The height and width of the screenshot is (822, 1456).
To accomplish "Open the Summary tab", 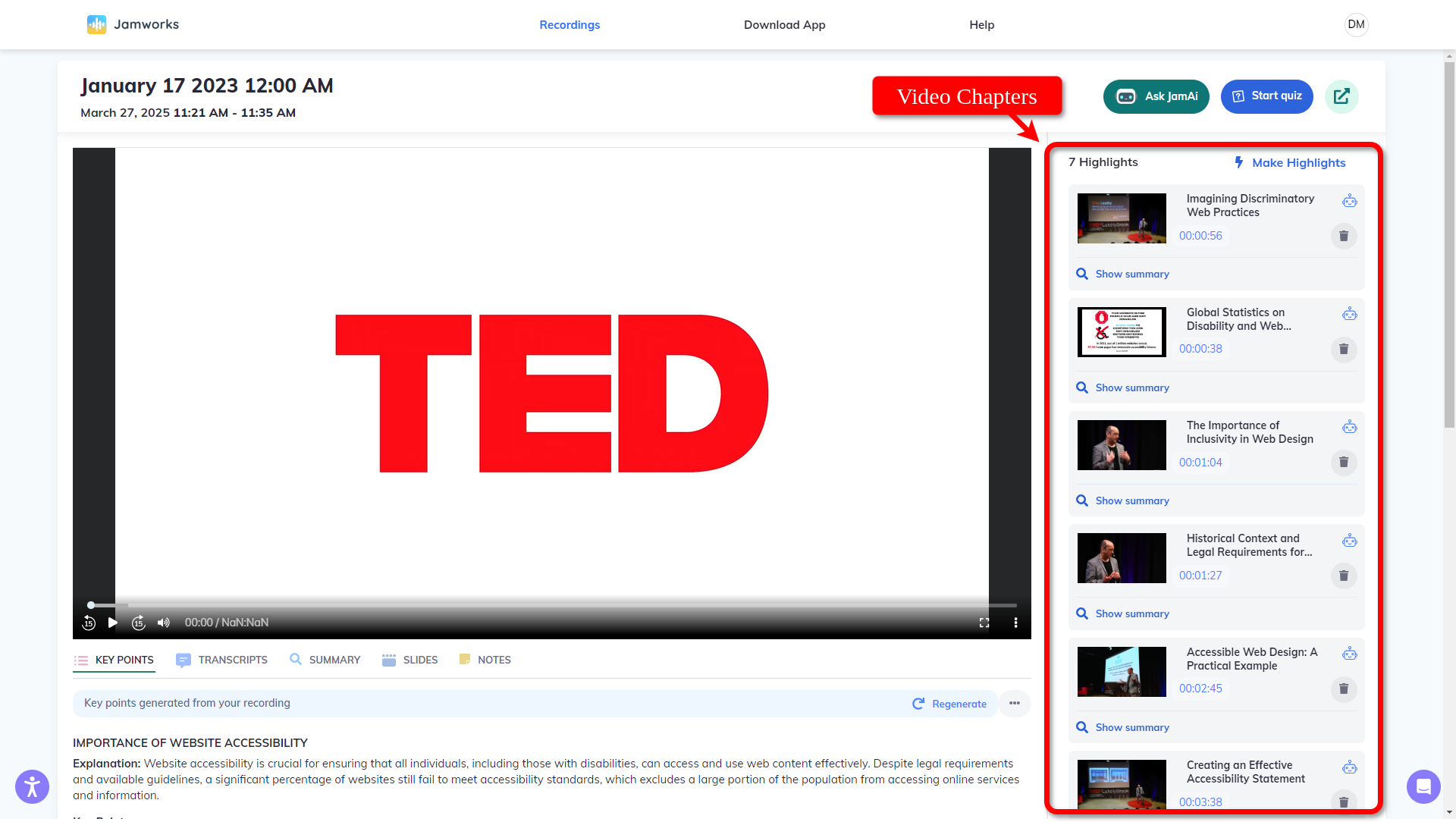I will (325, 660).
